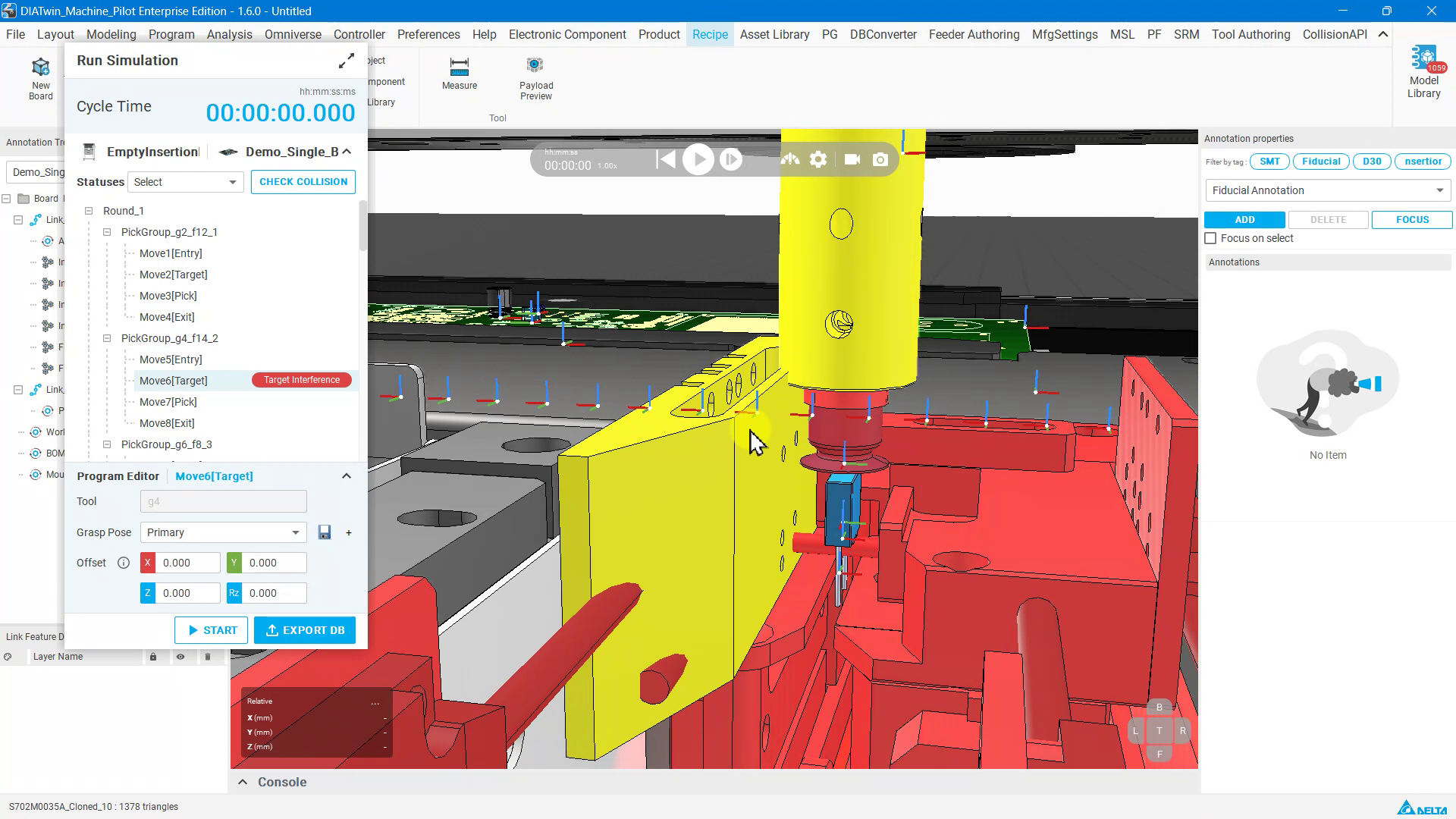This screenshot has height=819, width=1456.
Task: Click the layer delete trash icon
Action: pyautogui.click(x=208, y=657)
